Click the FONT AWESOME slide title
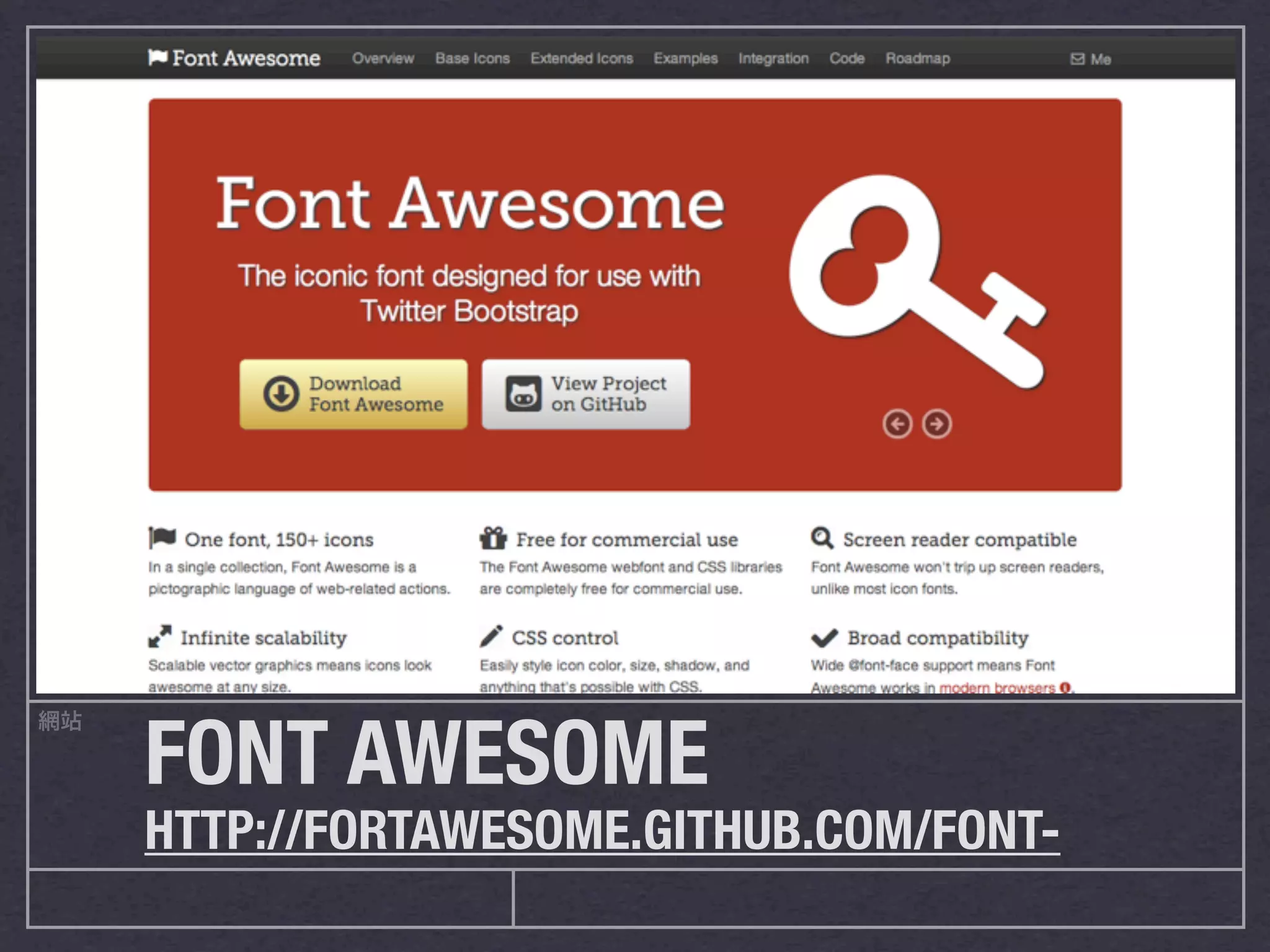The width and height of the screenshot is (1270, 952). (427, 752)
